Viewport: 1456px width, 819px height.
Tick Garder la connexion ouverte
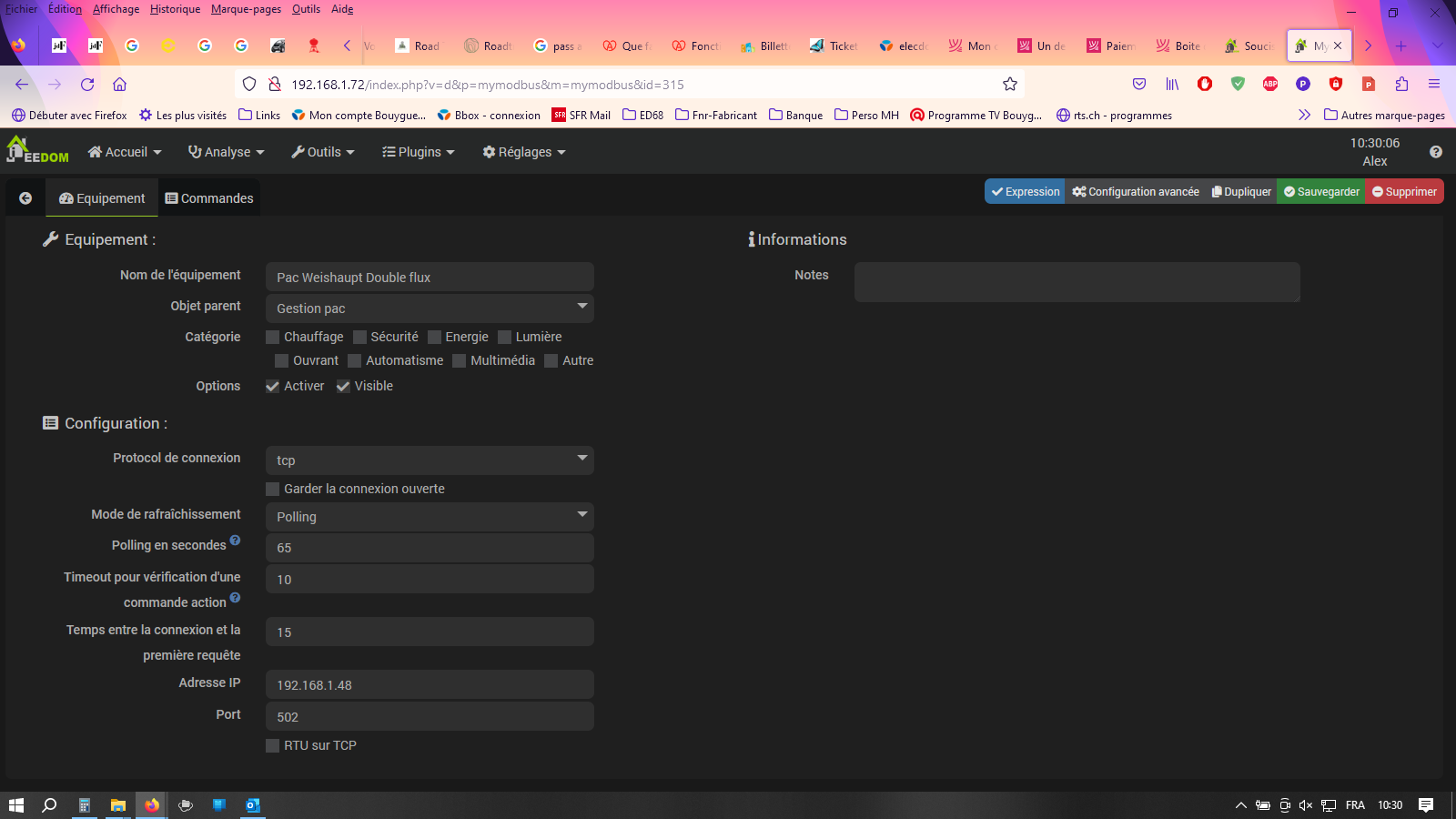(x=273, y=490)
